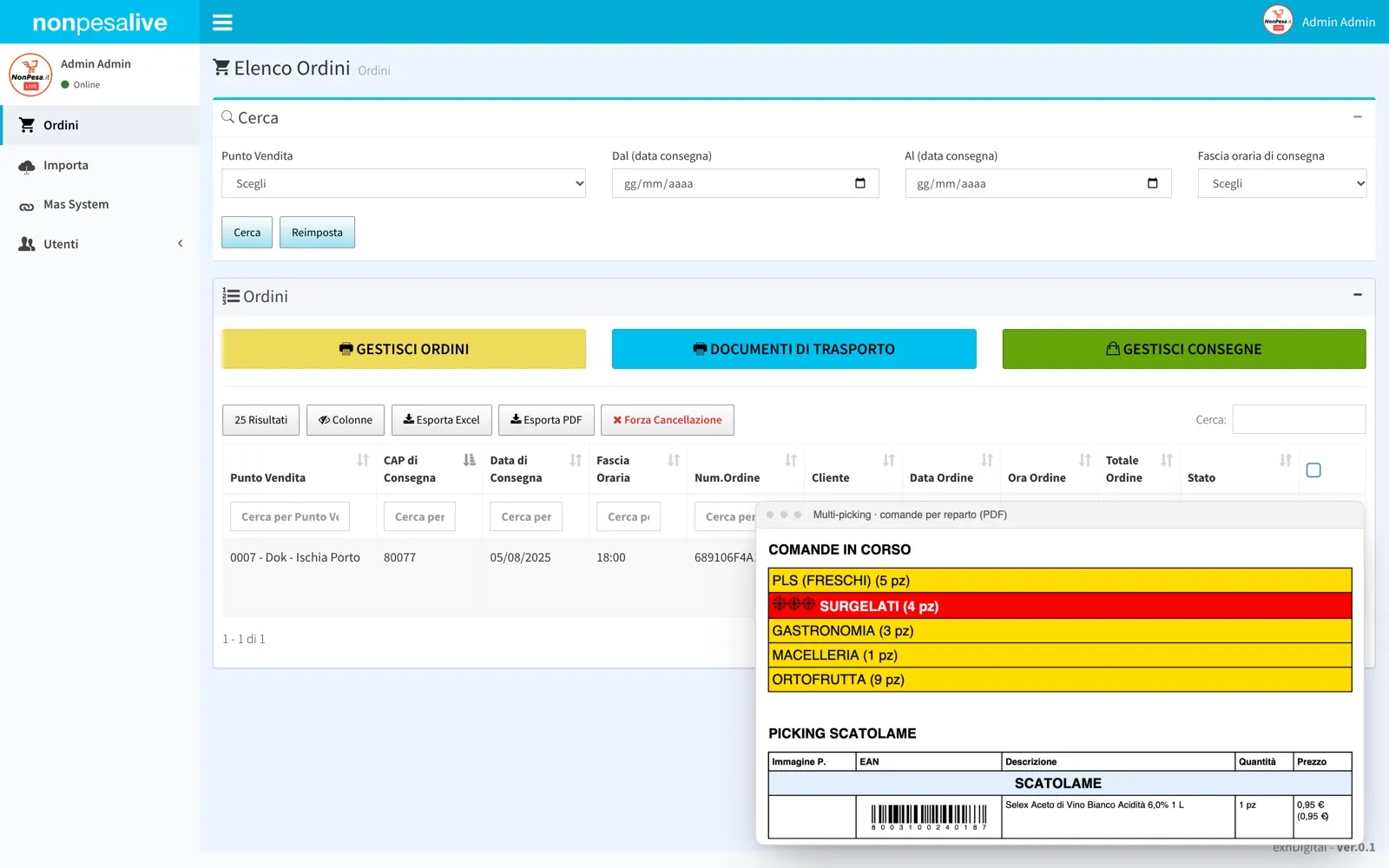The width and height of the screenshot is (1389, 868).
Task: Sort by Stato column icon
Action: coord(1286,460)
